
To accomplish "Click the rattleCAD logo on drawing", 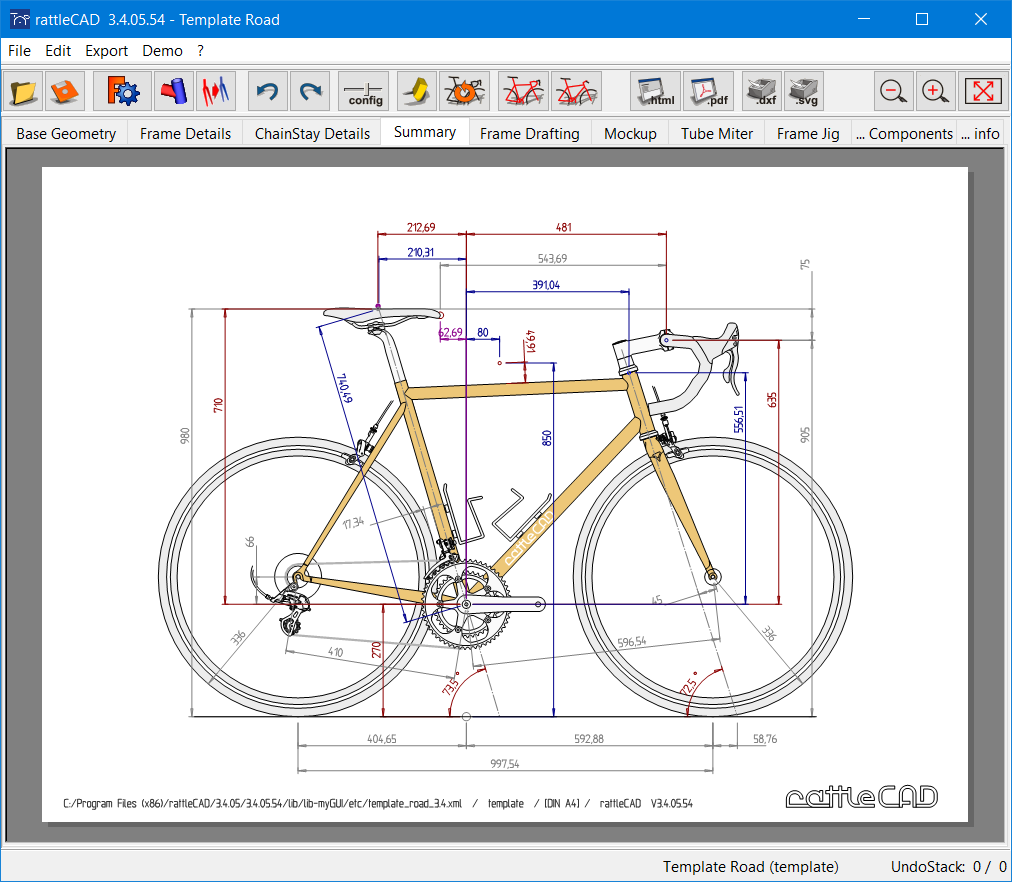I will point(861,797).
